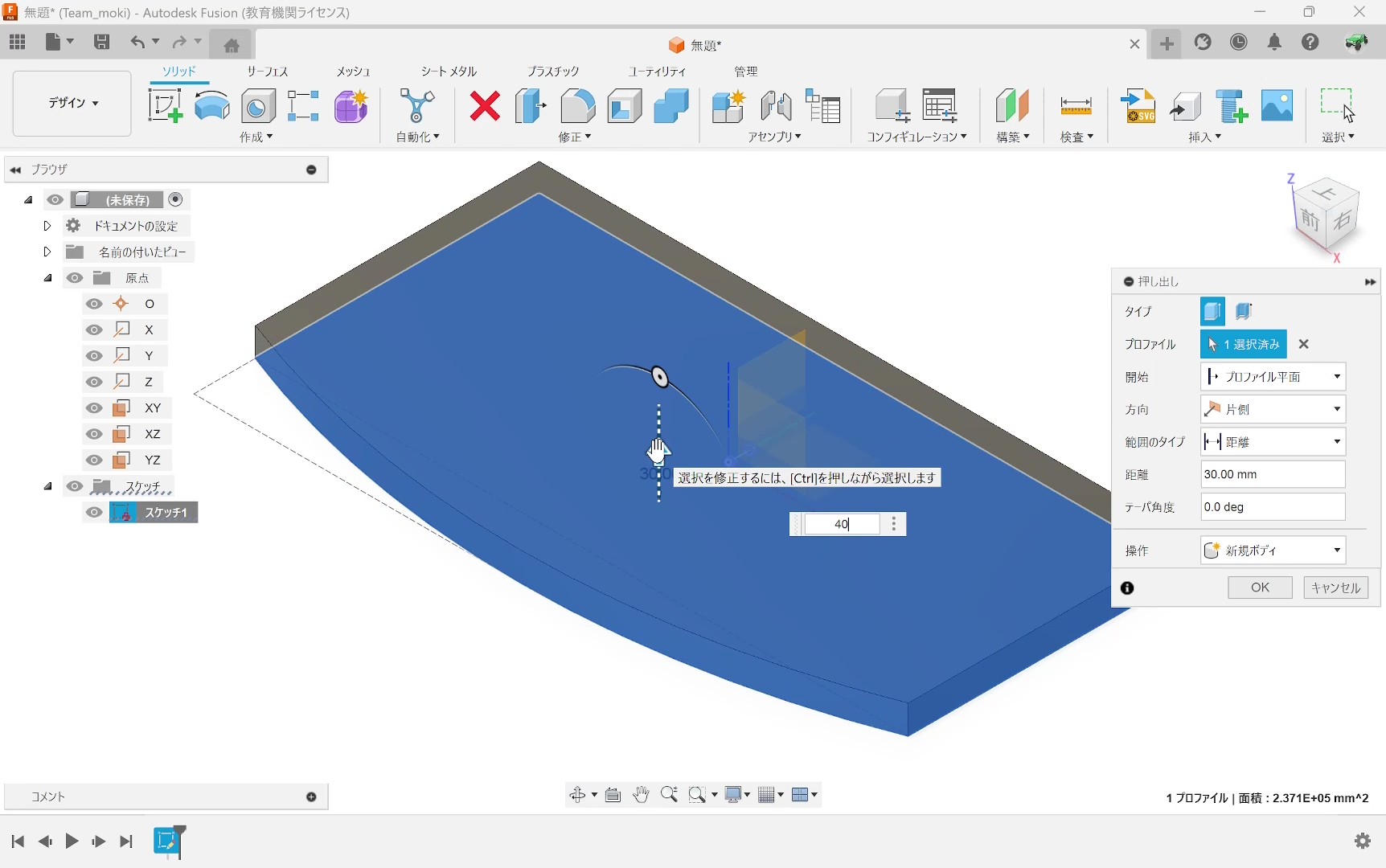The image size is (1386, 868).
Task: Open the Job Status clock icon
Action: pos(1239,42)
